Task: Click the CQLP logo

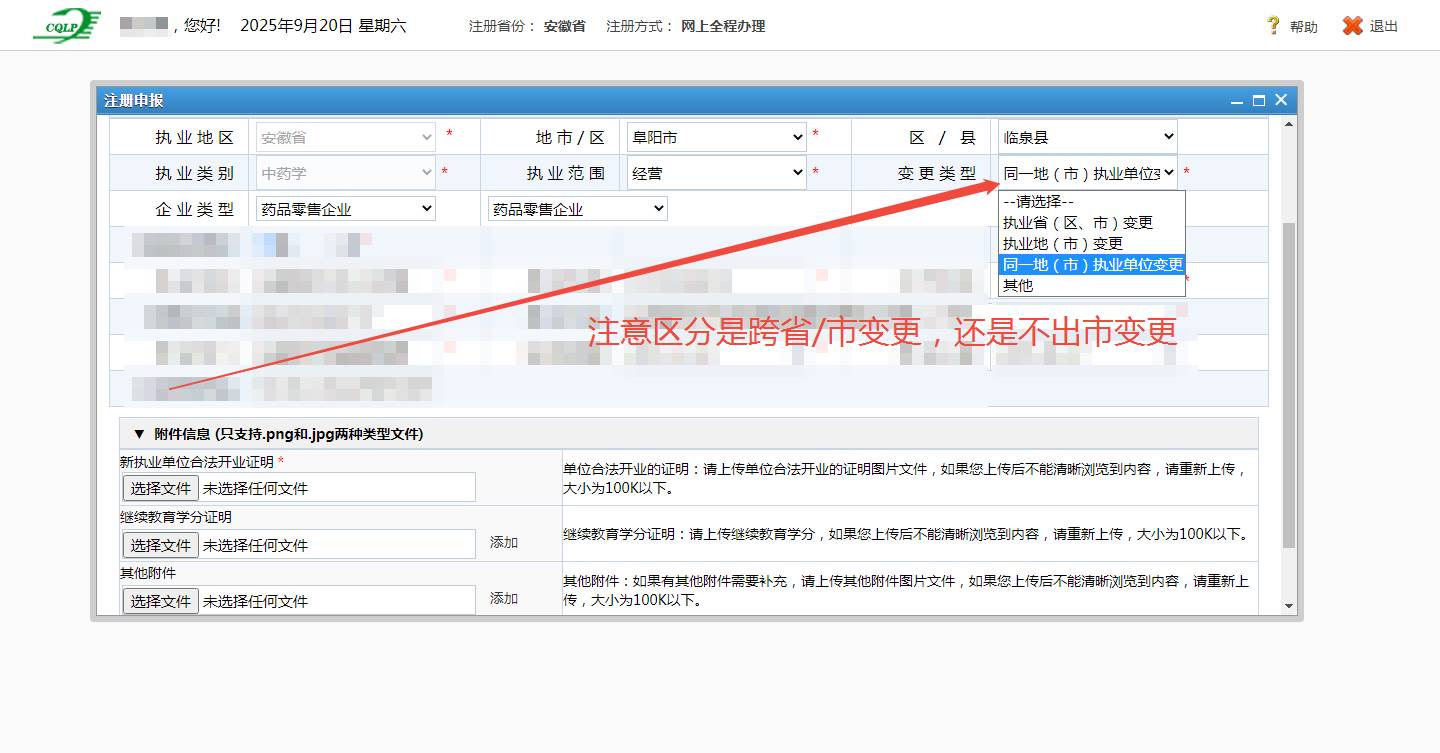Action: (67, 25)
